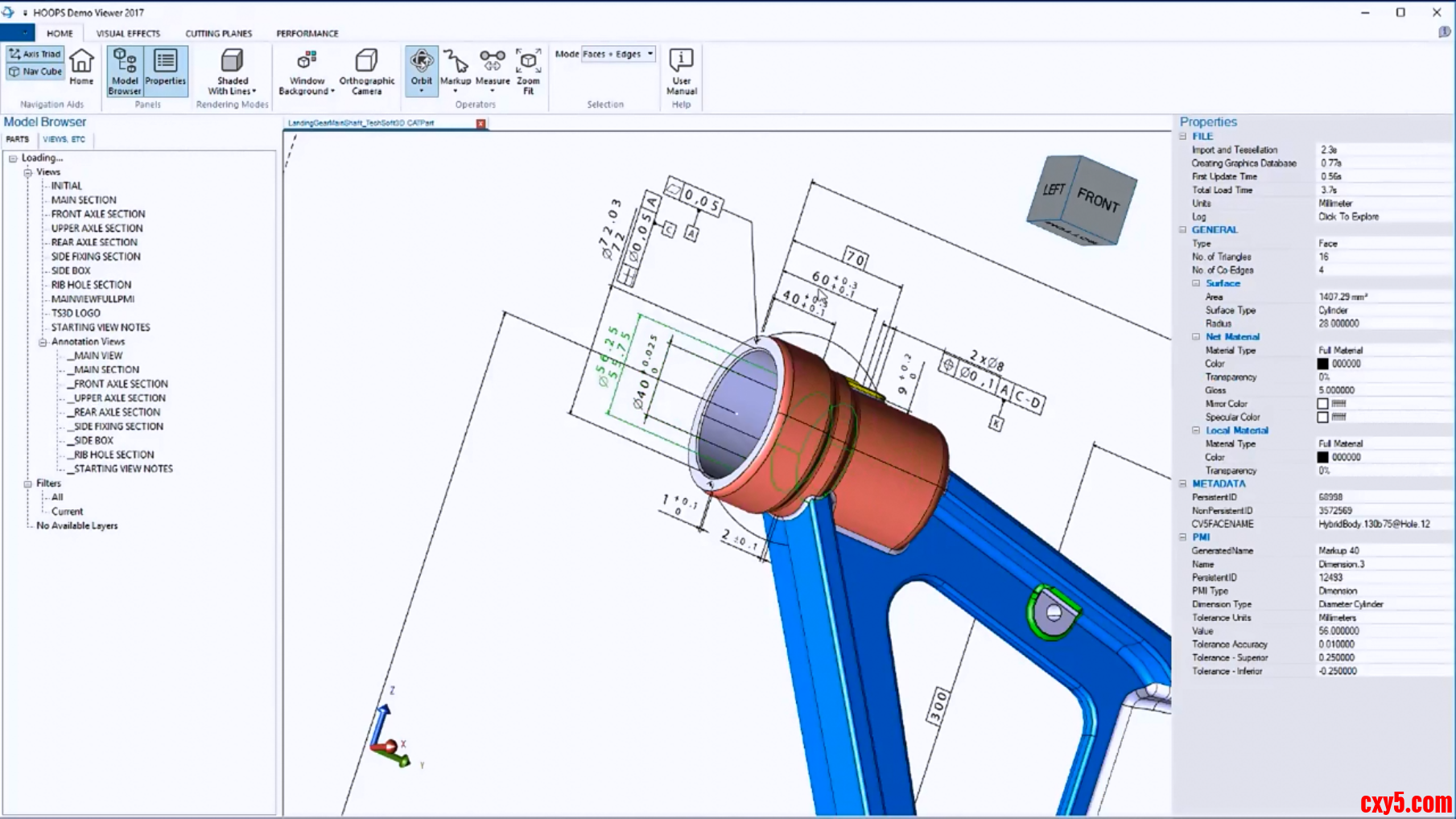1456x819 pixels.
Task: Switch to the VISUAL EFFECTS tab
Action: [128, 34]
